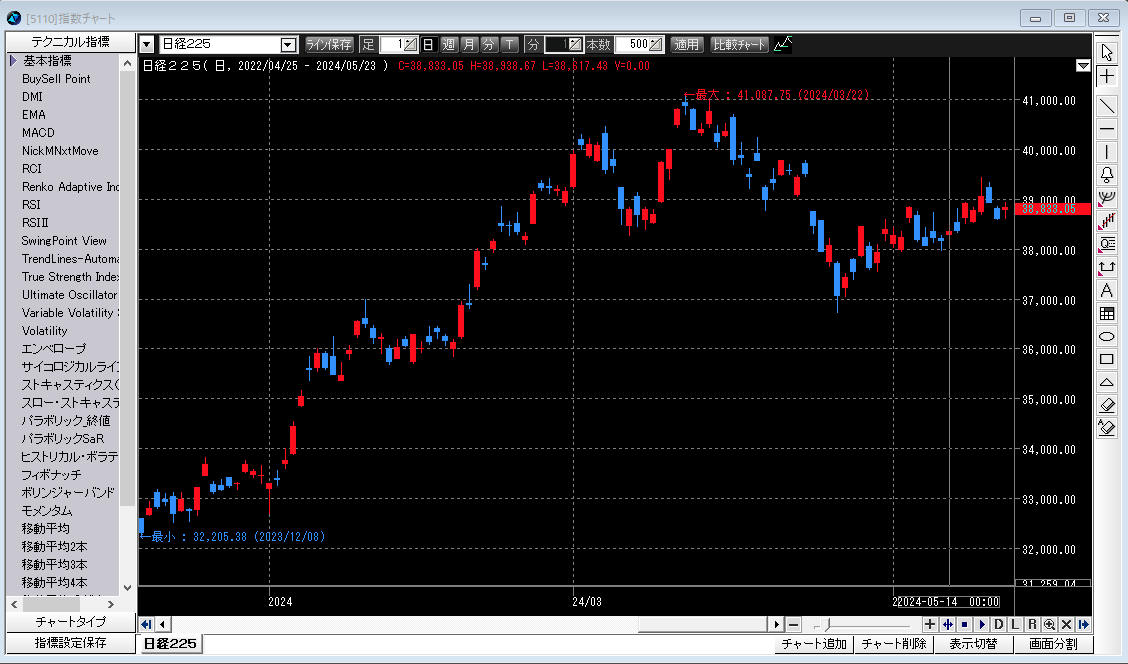The width and height of the screenshot is (1128, 664).
Task: Click the blue horizontal compress arrows icon
Action: pyautogui.click(x=947, y=624)
